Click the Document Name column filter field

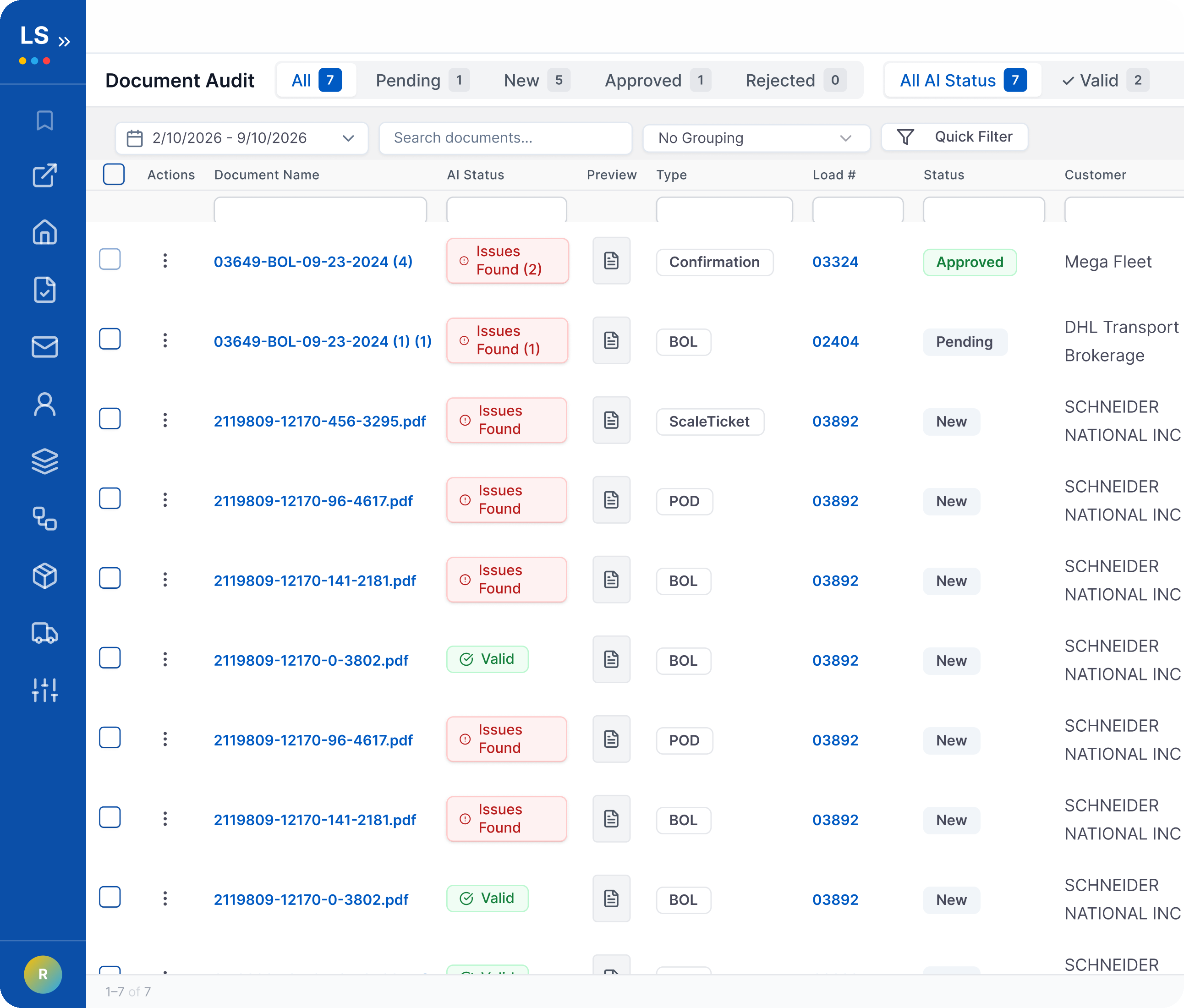[x=320, y=209]
